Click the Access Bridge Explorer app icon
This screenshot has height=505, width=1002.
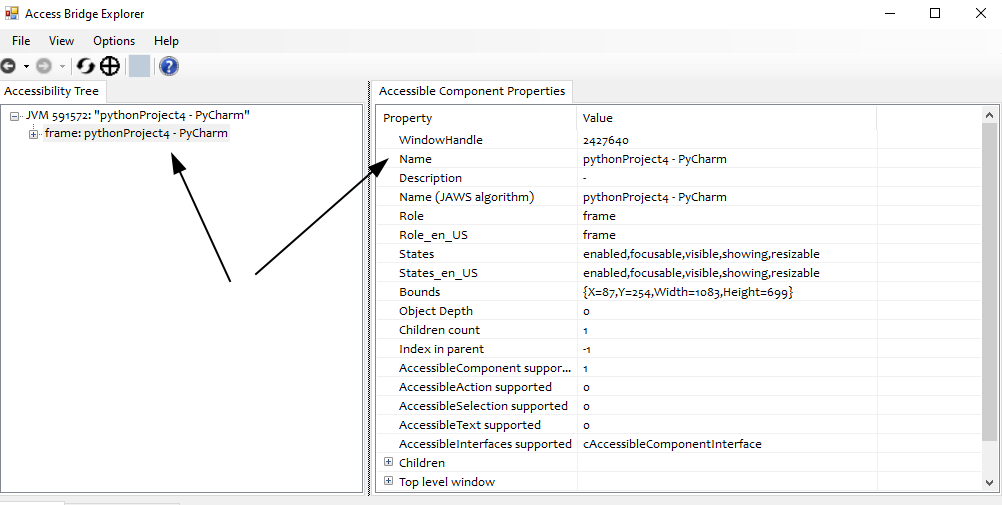click(12, 13)
